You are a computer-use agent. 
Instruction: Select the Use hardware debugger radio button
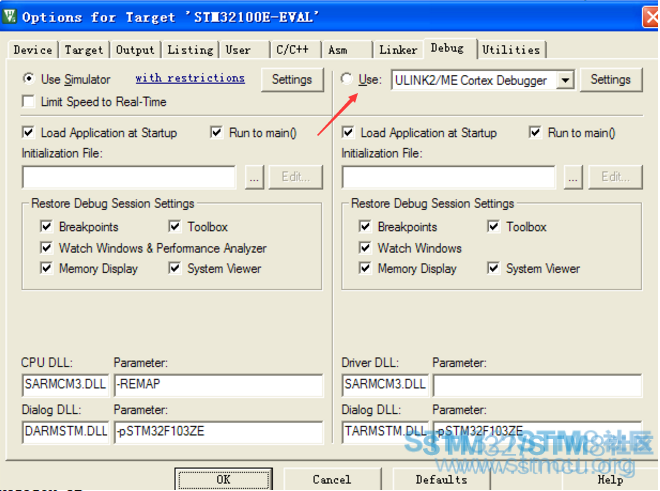pyautogui.click(x=346, y=79)
